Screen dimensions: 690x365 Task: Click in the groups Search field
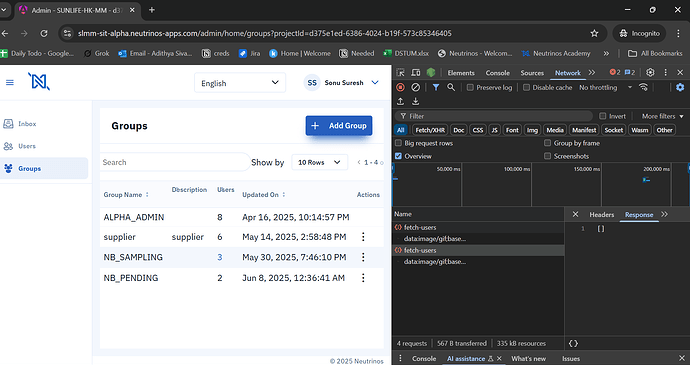175,162
